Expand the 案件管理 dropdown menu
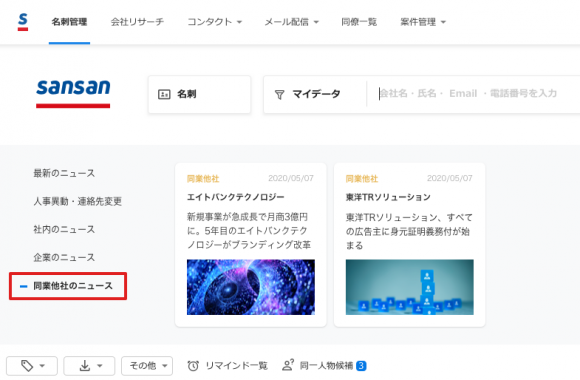The height and width of the screenshot is (380, 580). pos(423,22)
